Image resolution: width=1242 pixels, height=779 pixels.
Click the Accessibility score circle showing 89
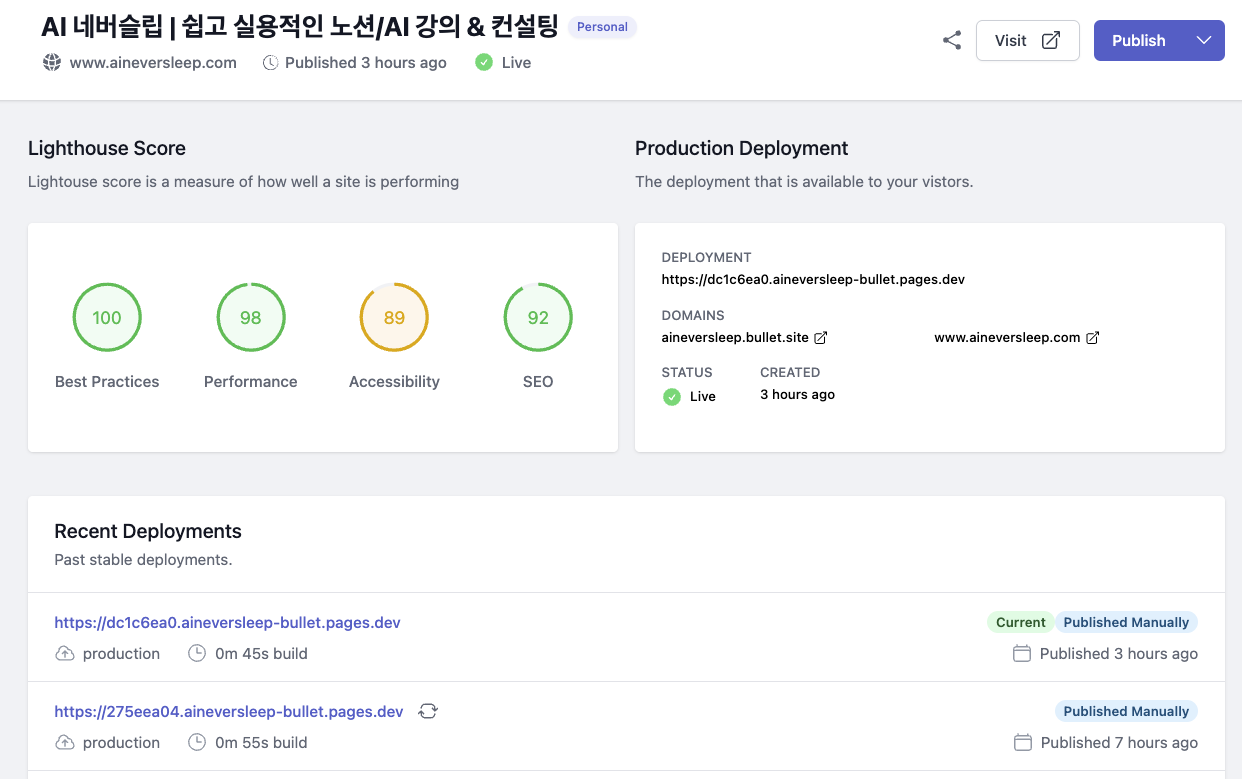coord(394,318)
